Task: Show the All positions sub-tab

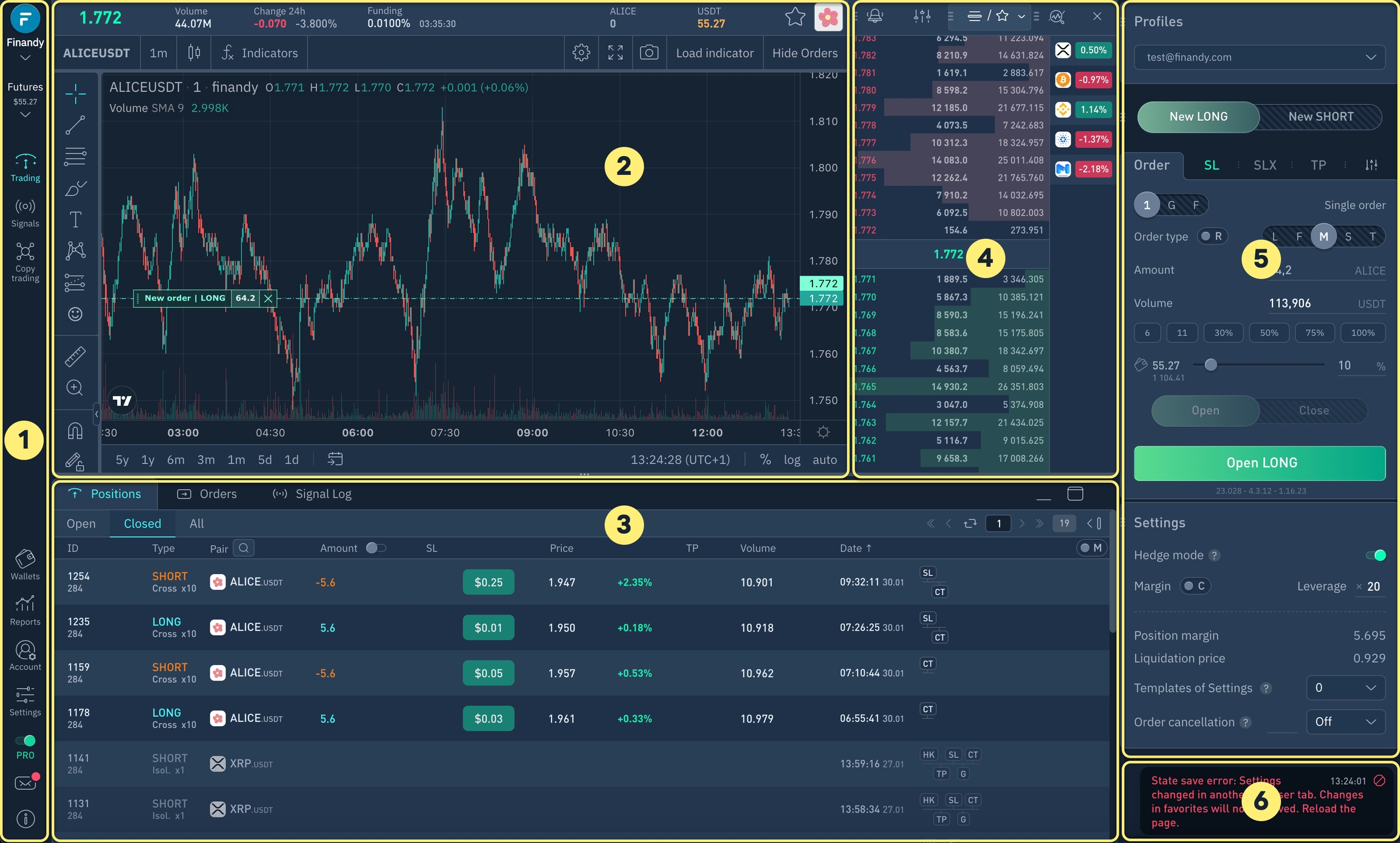Action: tap(196, 524)
